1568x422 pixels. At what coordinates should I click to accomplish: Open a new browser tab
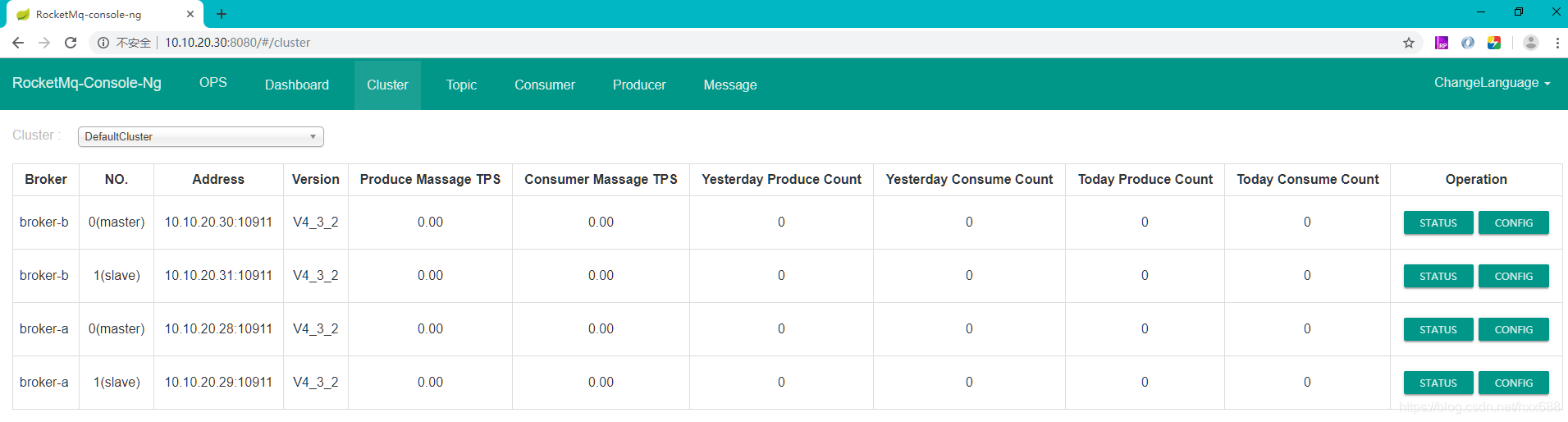(222, 14)
